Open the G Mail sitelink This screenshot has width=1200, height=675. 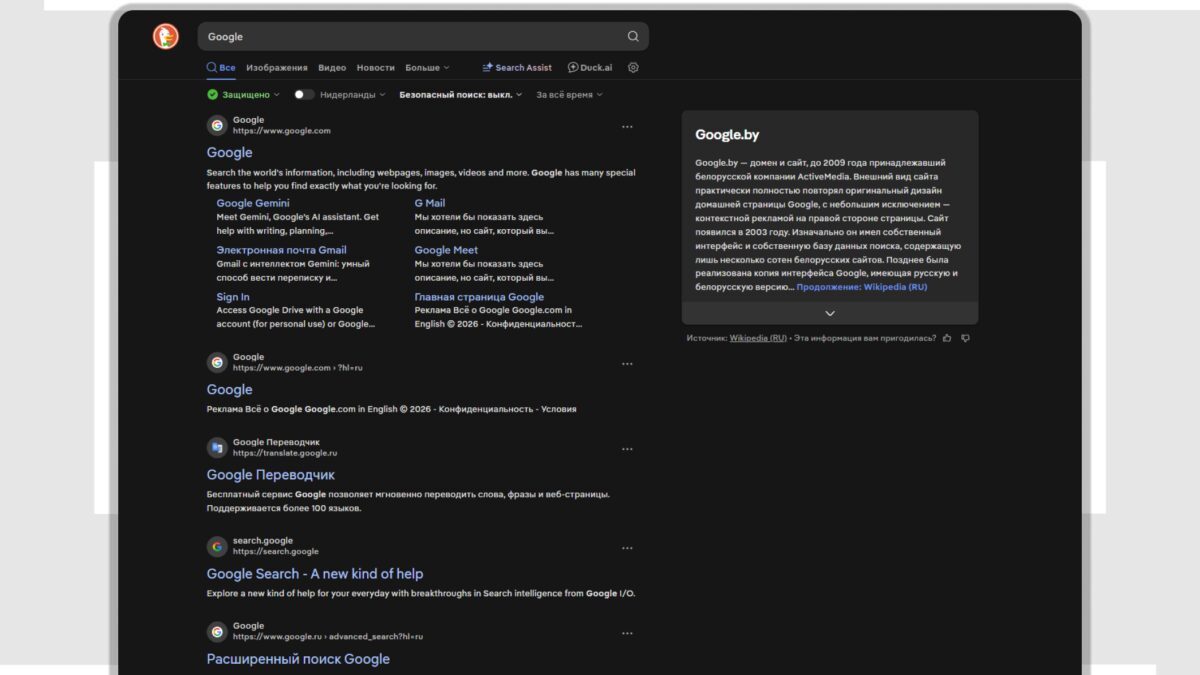430,203
